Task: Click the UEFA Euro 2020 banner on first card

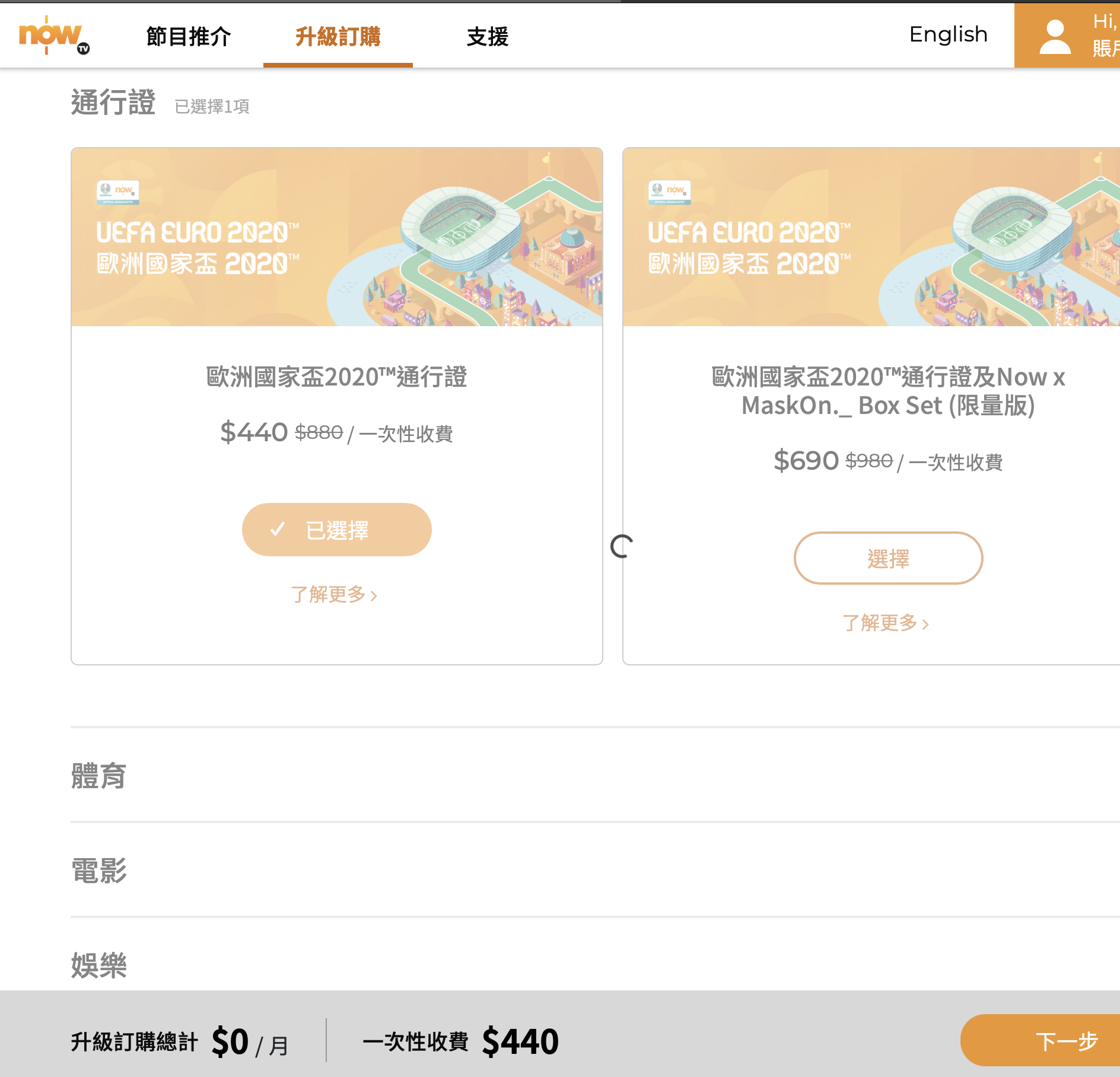Action: tap(337, 237)
